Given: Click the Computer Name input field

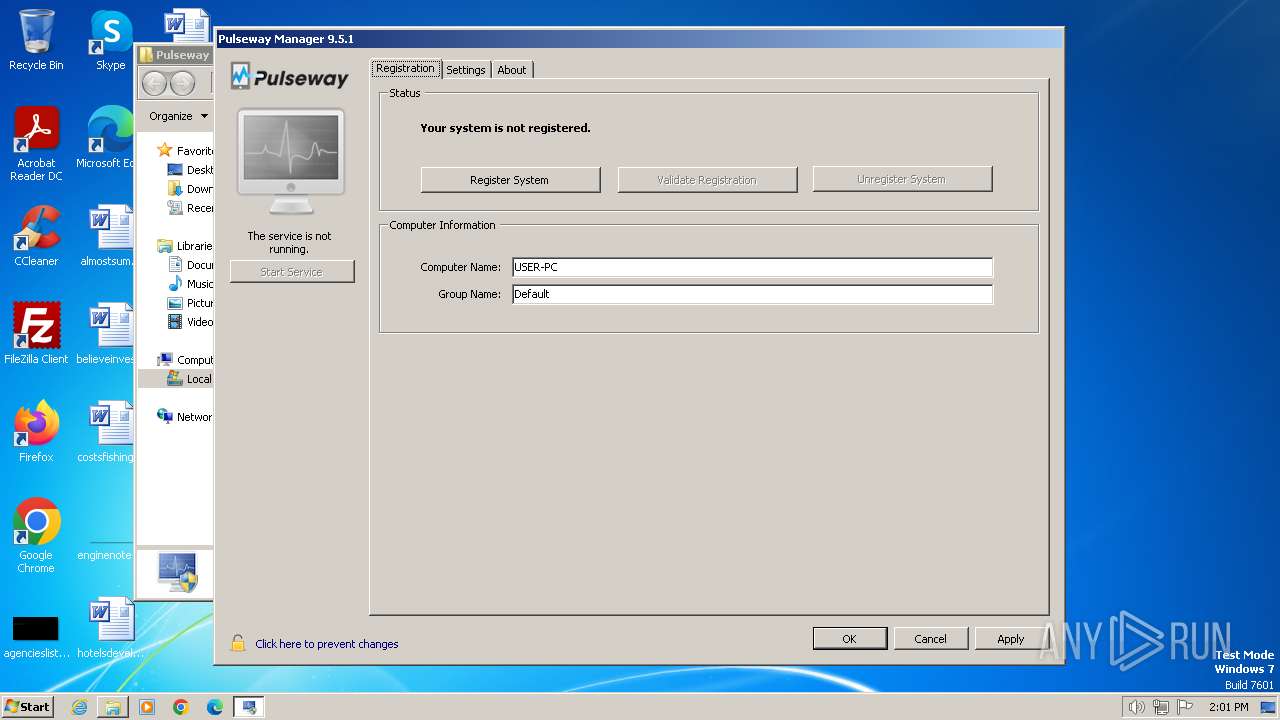Looking at the screenshot, I should coord(752,267).
